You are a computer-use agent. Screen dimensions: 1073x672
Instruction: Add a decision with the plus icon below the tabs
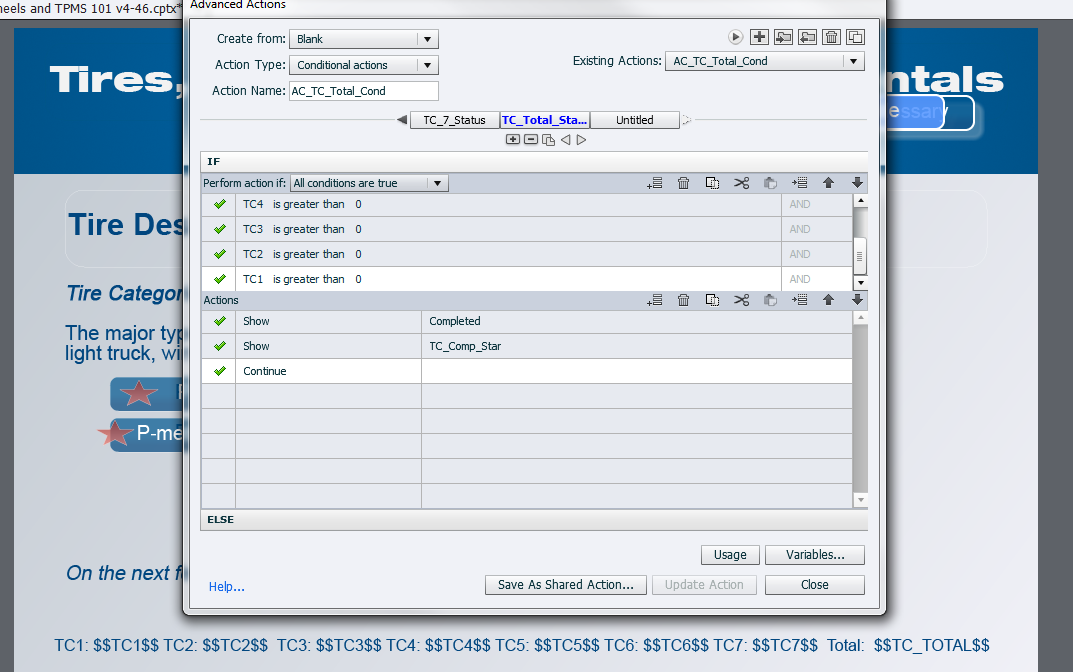(x=513, y=140)
